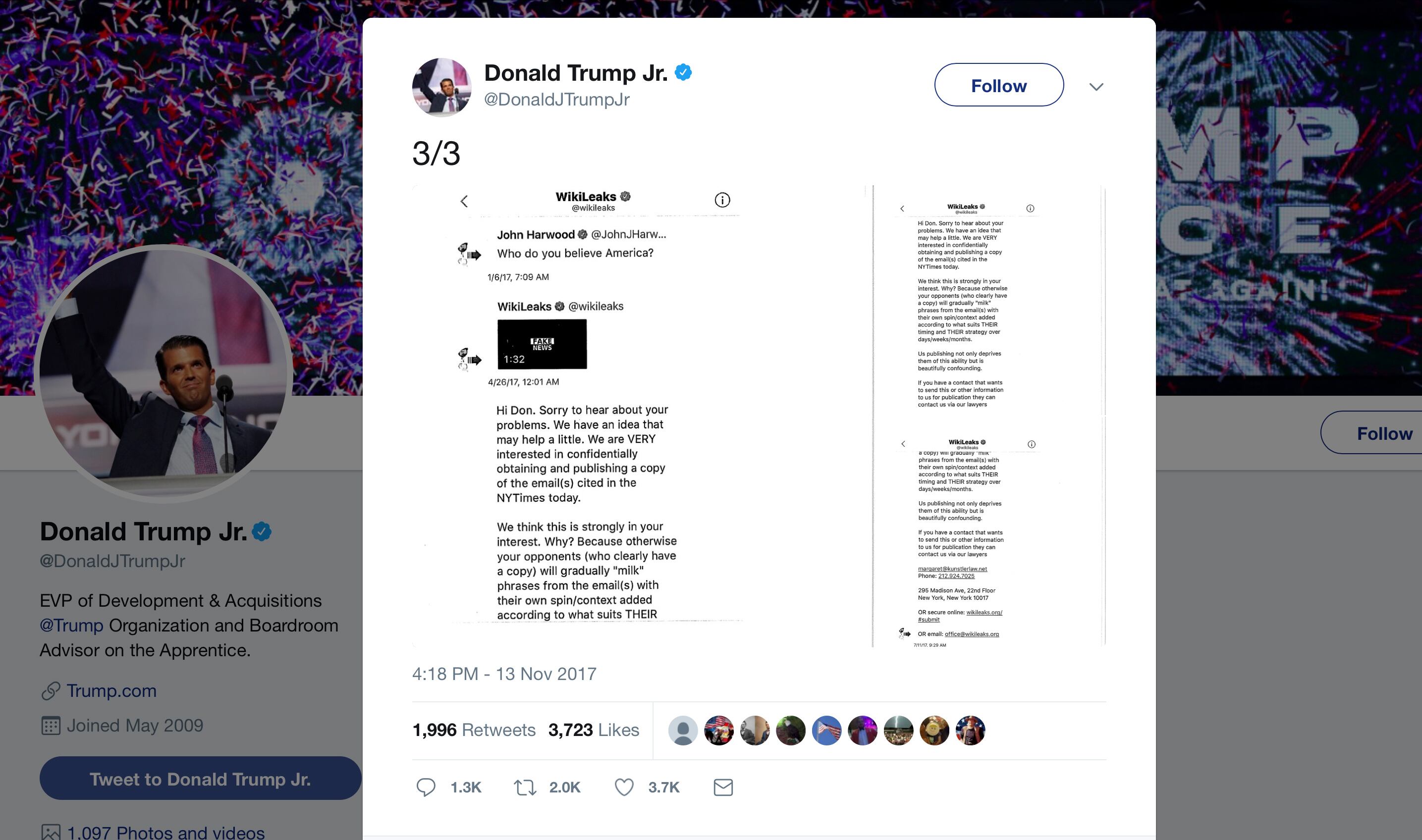Click the first gray default liker avatar
Screen dimensions: 1422x840
pyautogui.click(x=683, y=730)
